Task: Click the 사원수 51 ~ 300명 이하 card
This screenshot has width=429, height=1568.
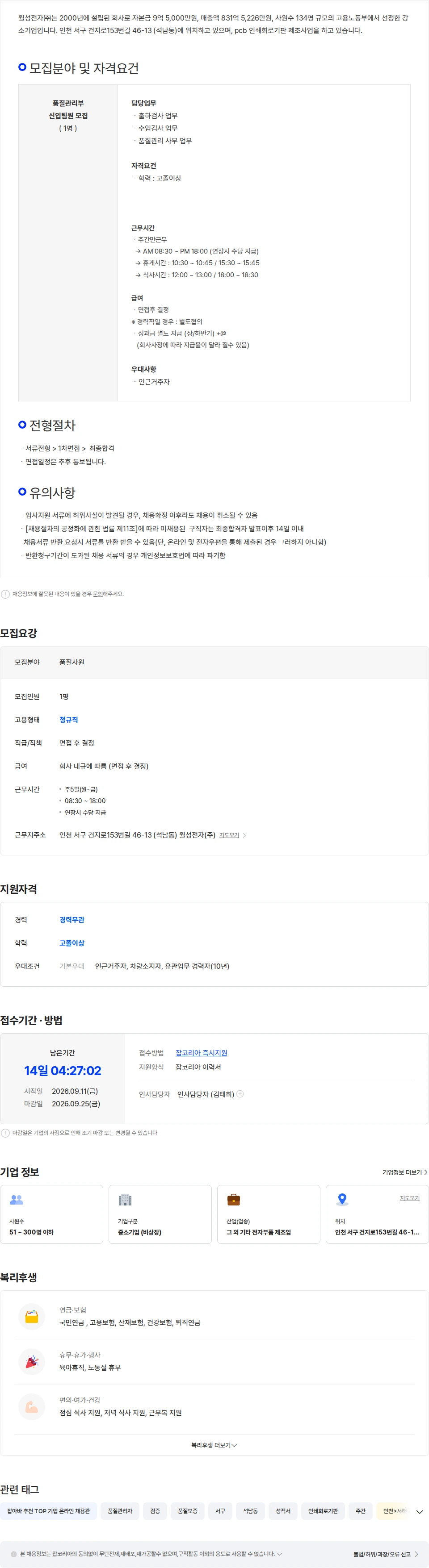Action: (52, 1214)
